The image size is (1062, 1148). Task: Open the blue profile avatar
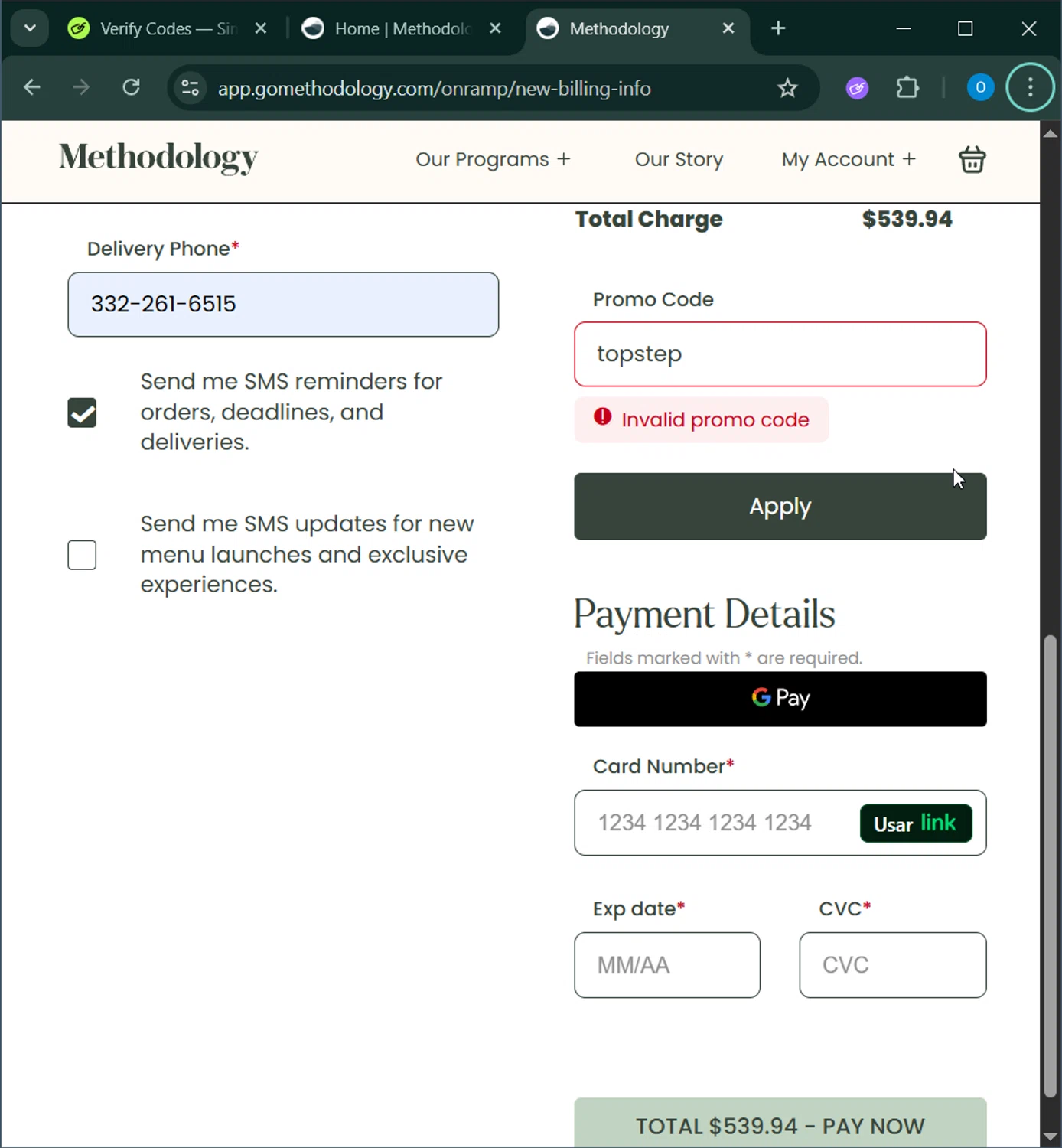(980, 88)
